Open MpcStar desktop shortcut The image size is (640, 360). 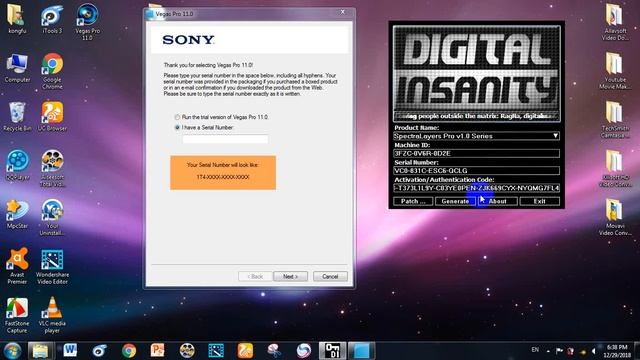(17, 214)
